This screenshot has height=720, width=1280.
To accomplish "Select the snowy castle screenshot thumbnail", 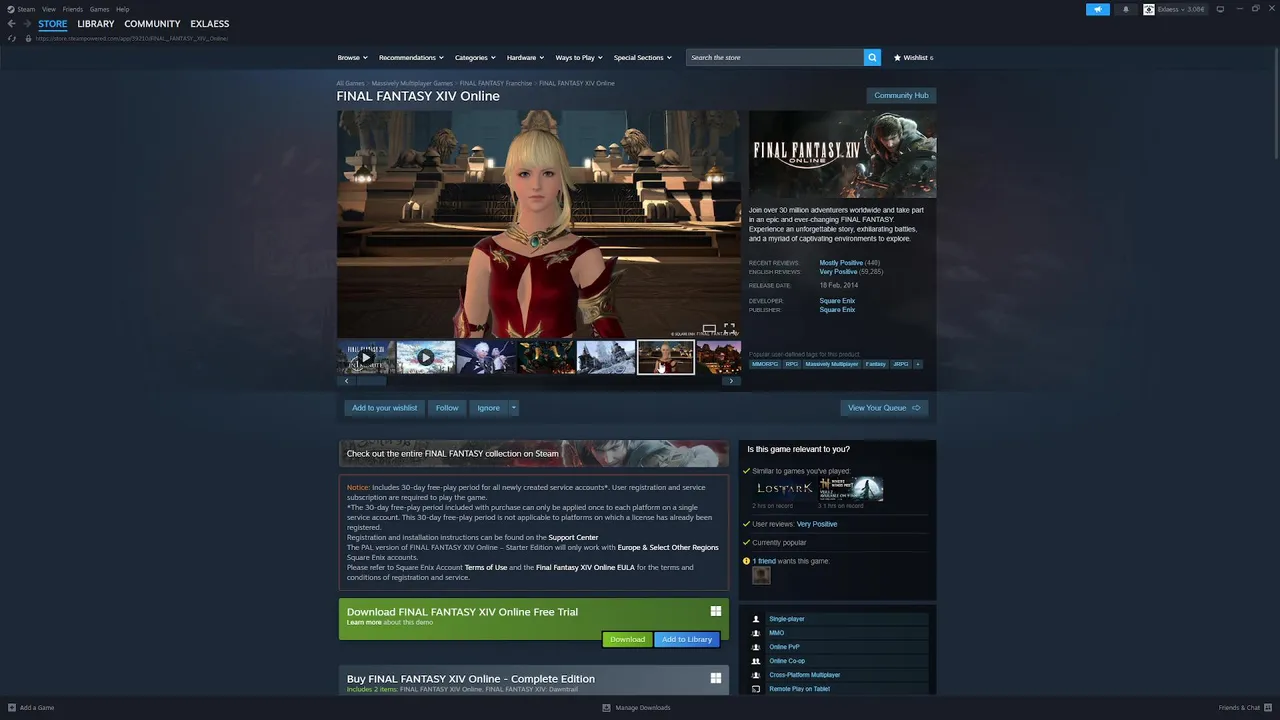I will [x=606, y=357].
